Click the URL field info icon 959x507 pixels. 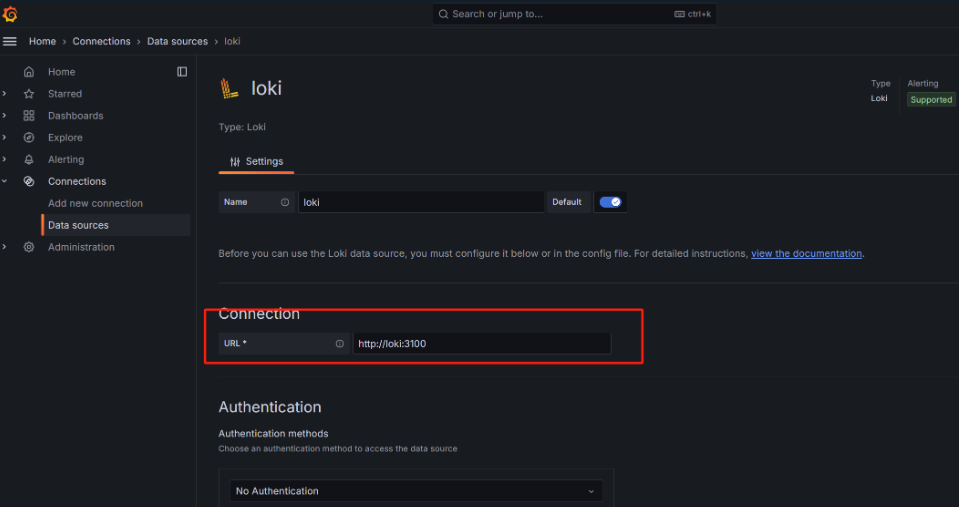coord(339,344)
